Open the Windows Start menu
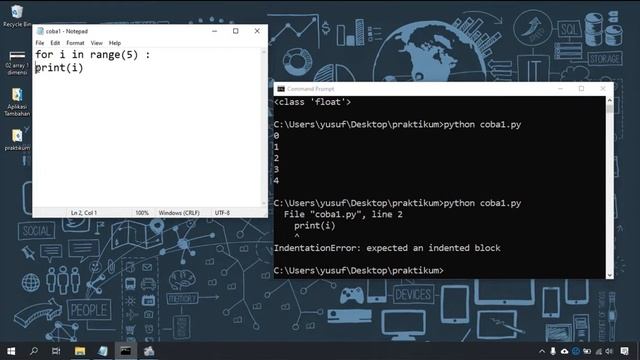Screen dimensions: 640x360 pos(11,351)
